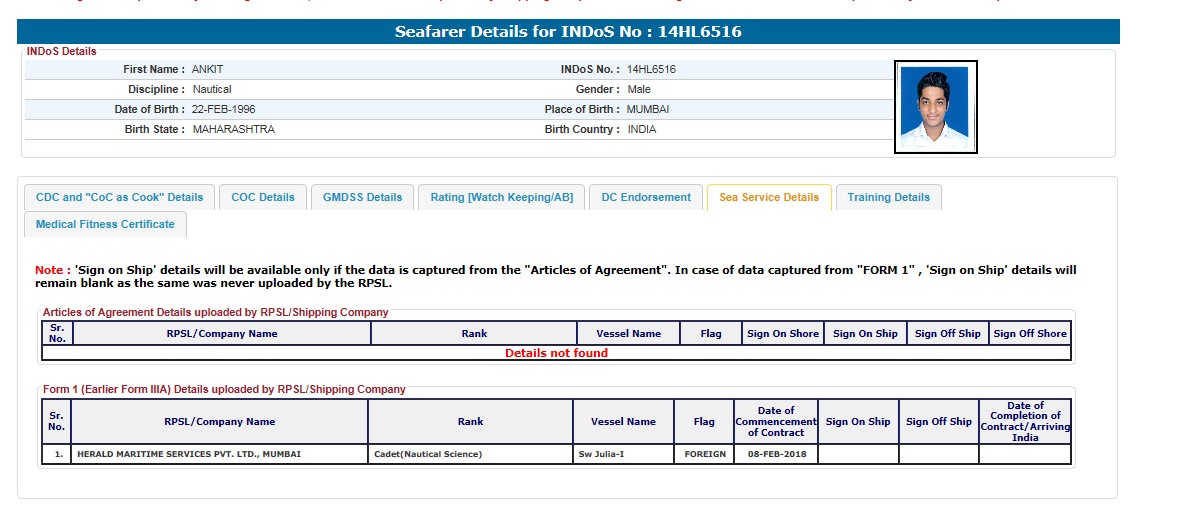The image size is (1191, 517).
Task: Switch to the COC Details tab
Action: tap(263, 197)
